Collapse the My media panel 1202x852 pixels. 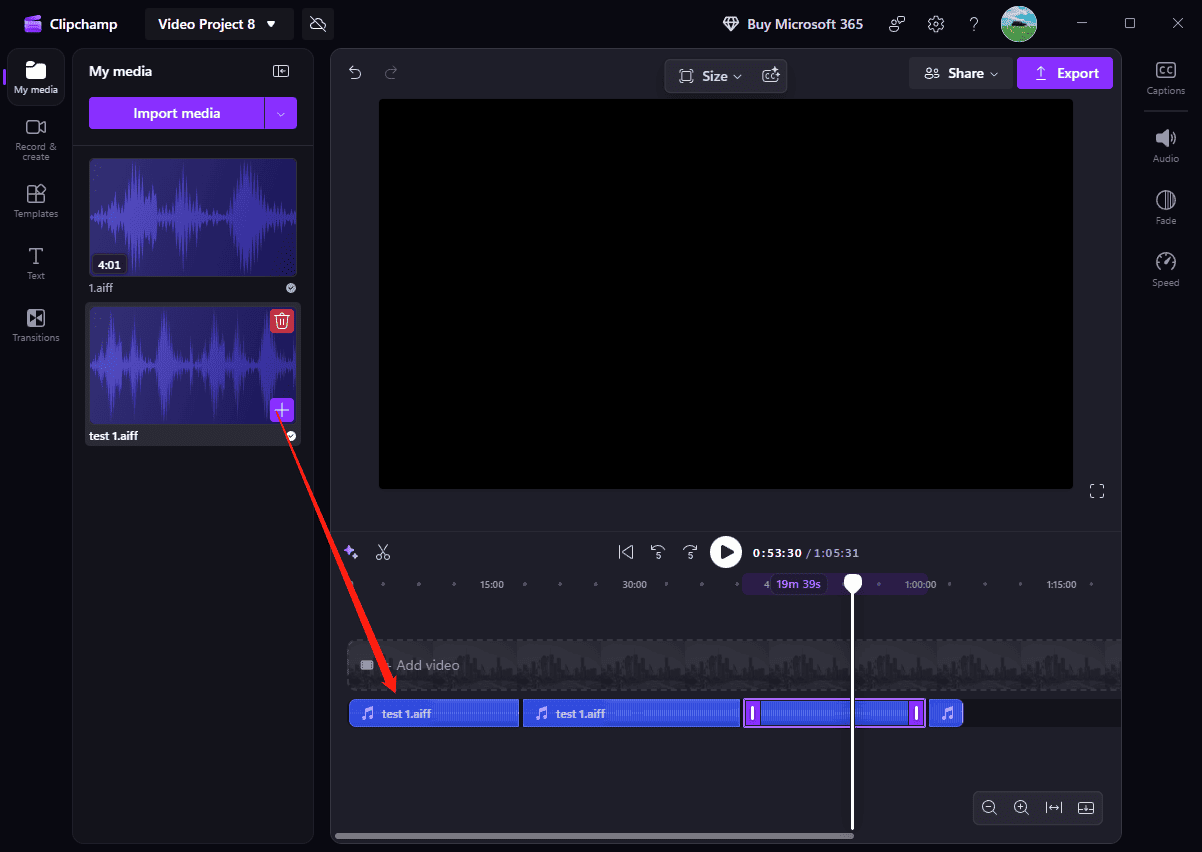coord(281,70)
